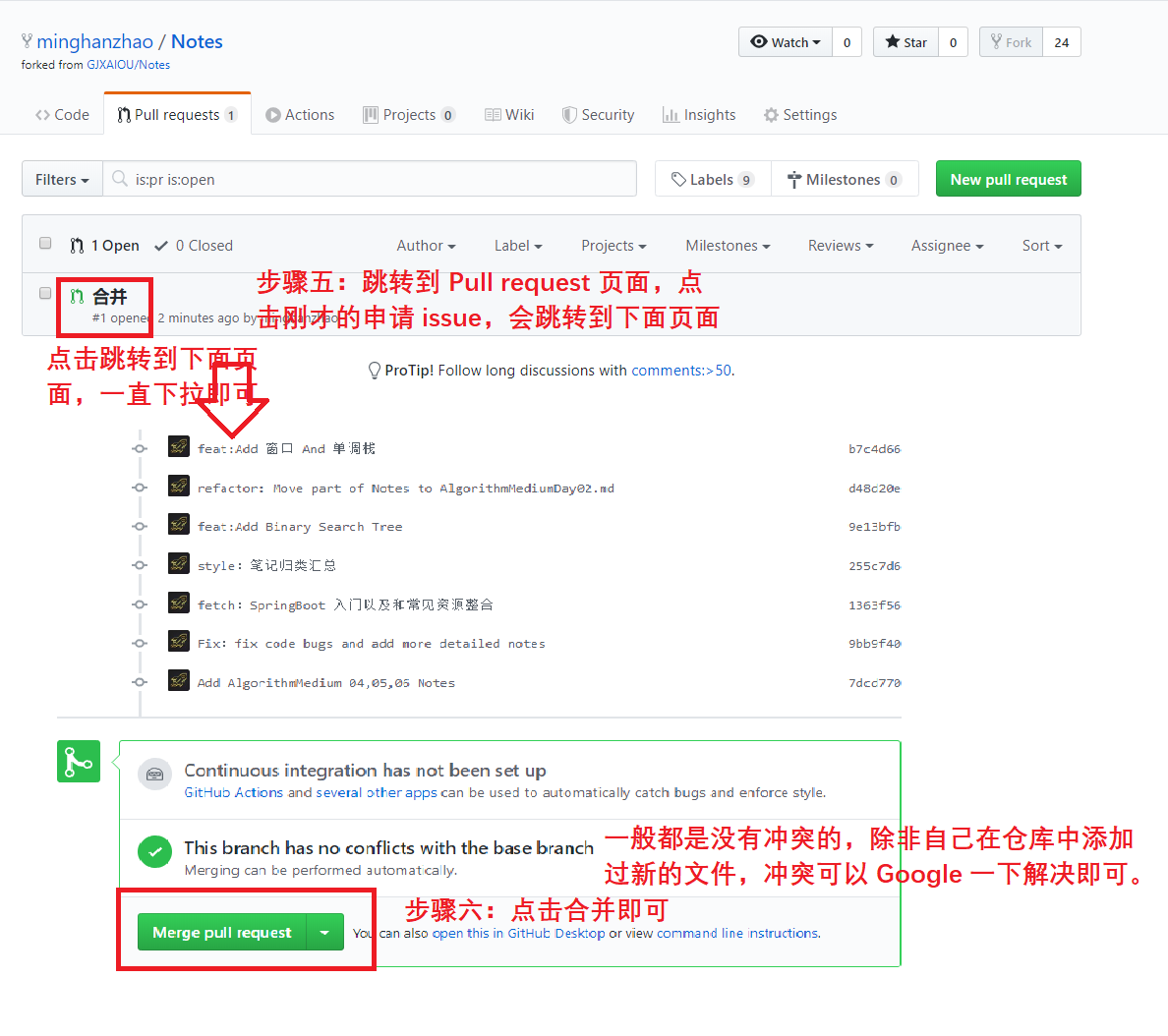Switch to the Wiki tab
This screenshot has height=1036, width=1168.
point(509,115)
